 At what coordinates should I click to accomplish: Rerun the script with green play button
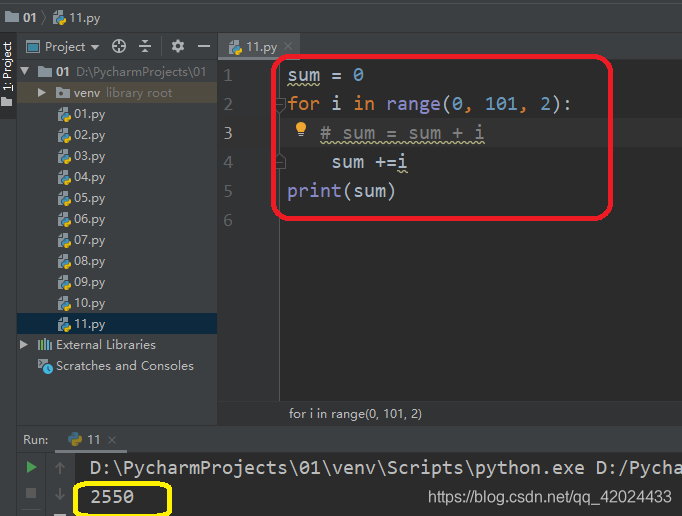click(31, 467)
